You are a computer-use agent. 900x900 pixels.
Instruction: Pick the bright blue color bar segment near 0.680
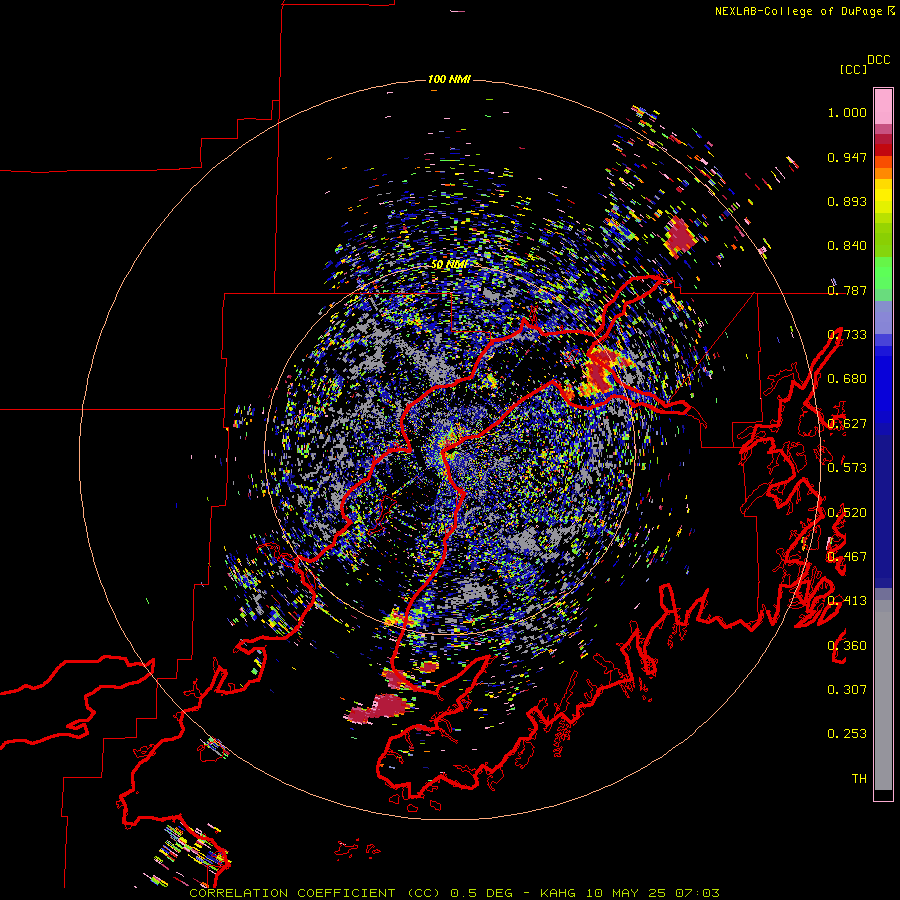point(883,385)
